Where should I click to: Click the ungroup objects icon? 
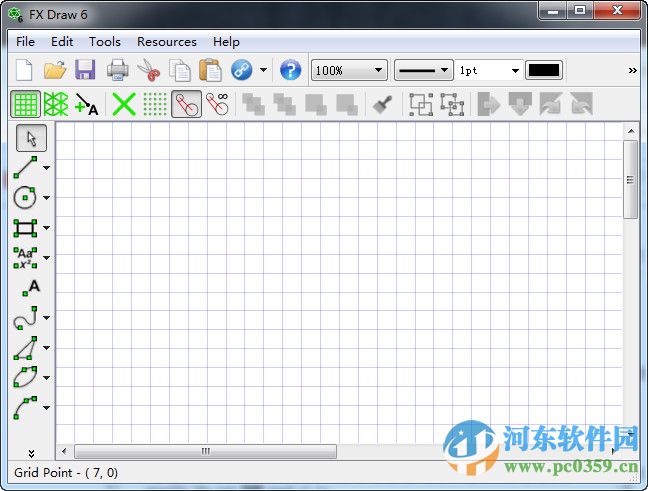point(452,104)
